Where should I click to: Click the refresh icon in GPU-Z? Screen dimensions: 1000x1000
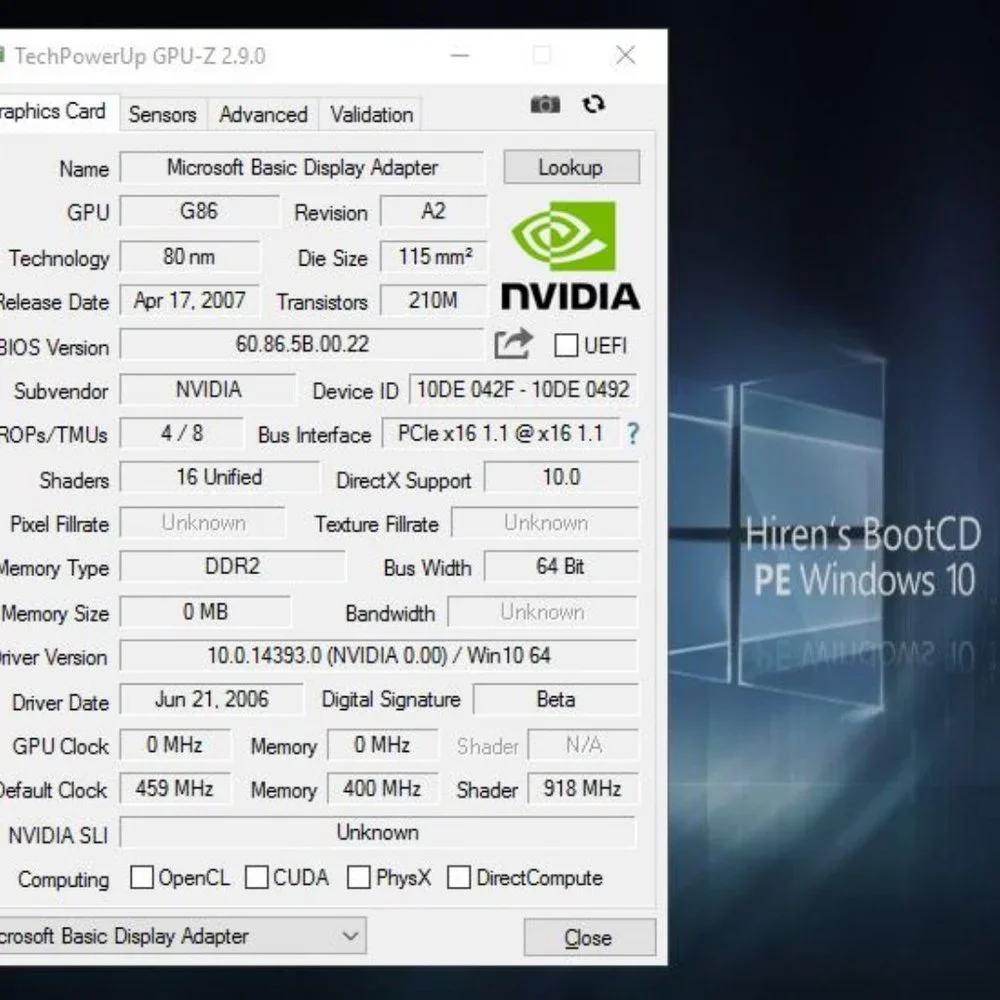tap(594, 104)
